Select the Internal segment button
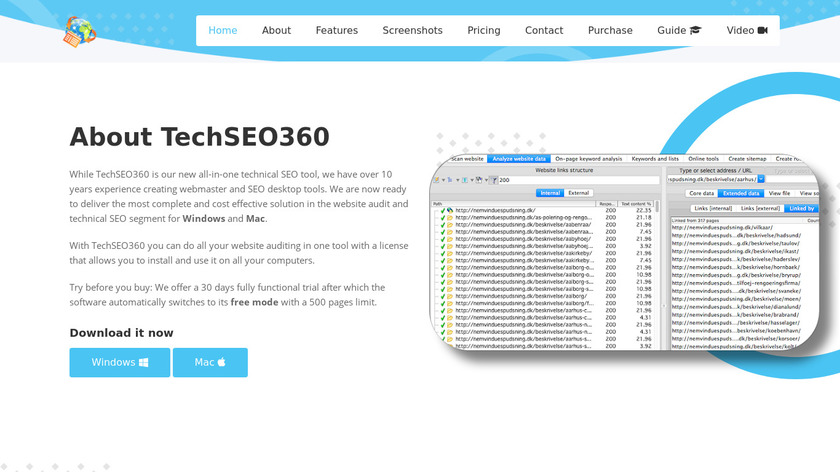840x472 pixels. (550, 193)
